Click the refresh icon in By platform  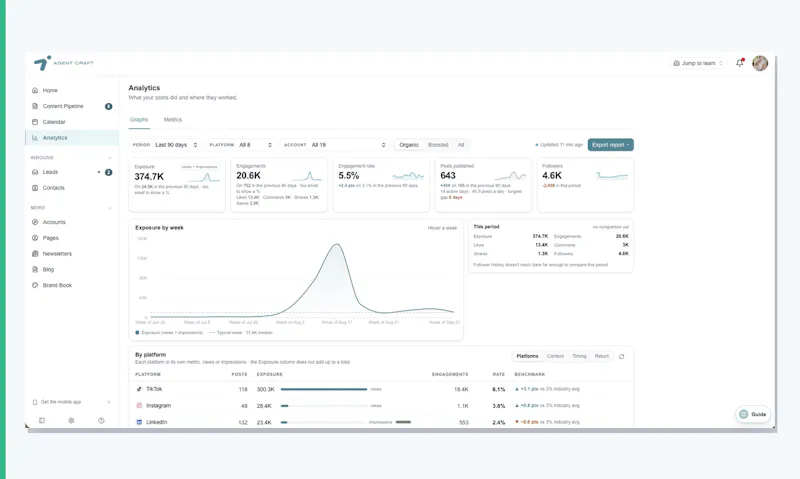click(x=621, y=356)
